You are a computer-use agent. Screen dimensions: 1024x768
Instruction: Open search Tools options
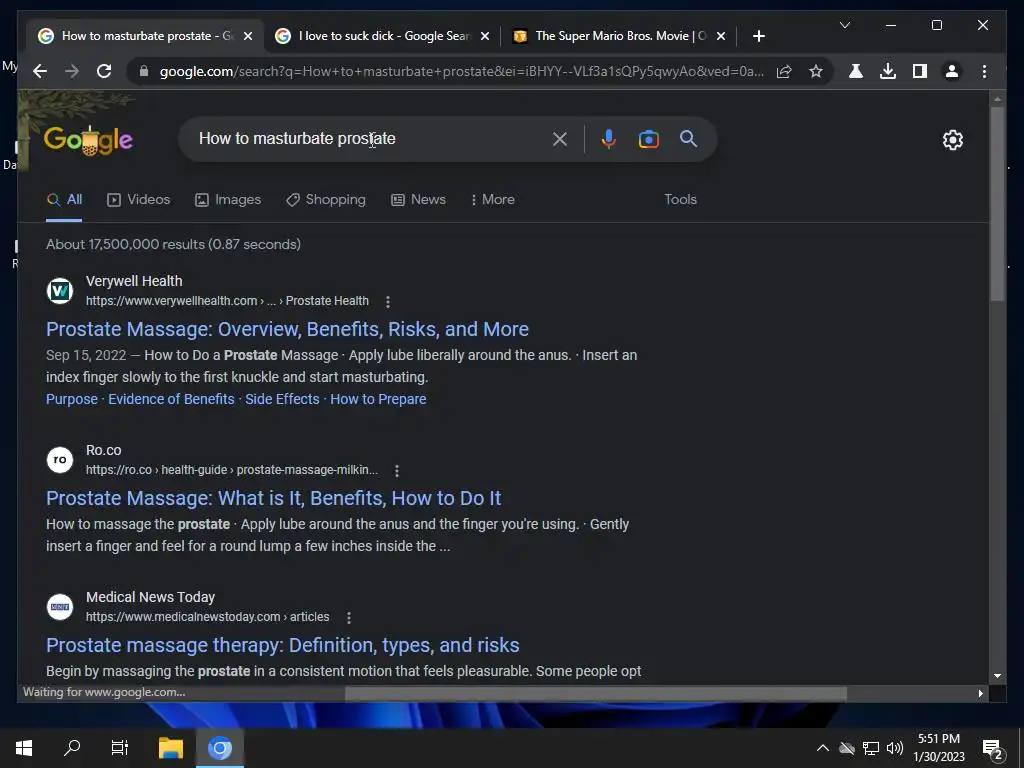(x=680, y=200)
